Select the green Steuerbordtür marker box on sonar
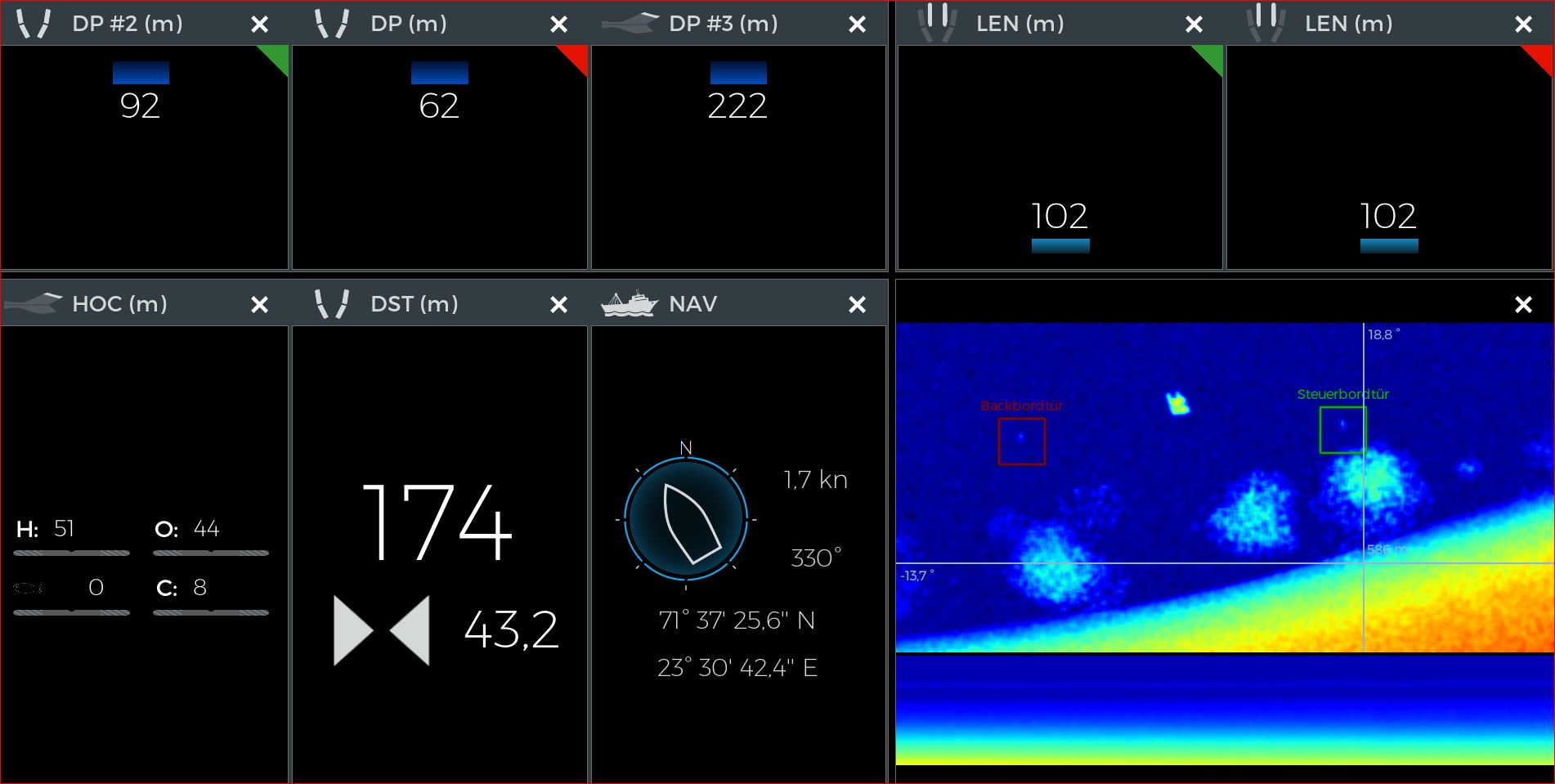Screen dimensions: 1555x784 (1342, 430)
